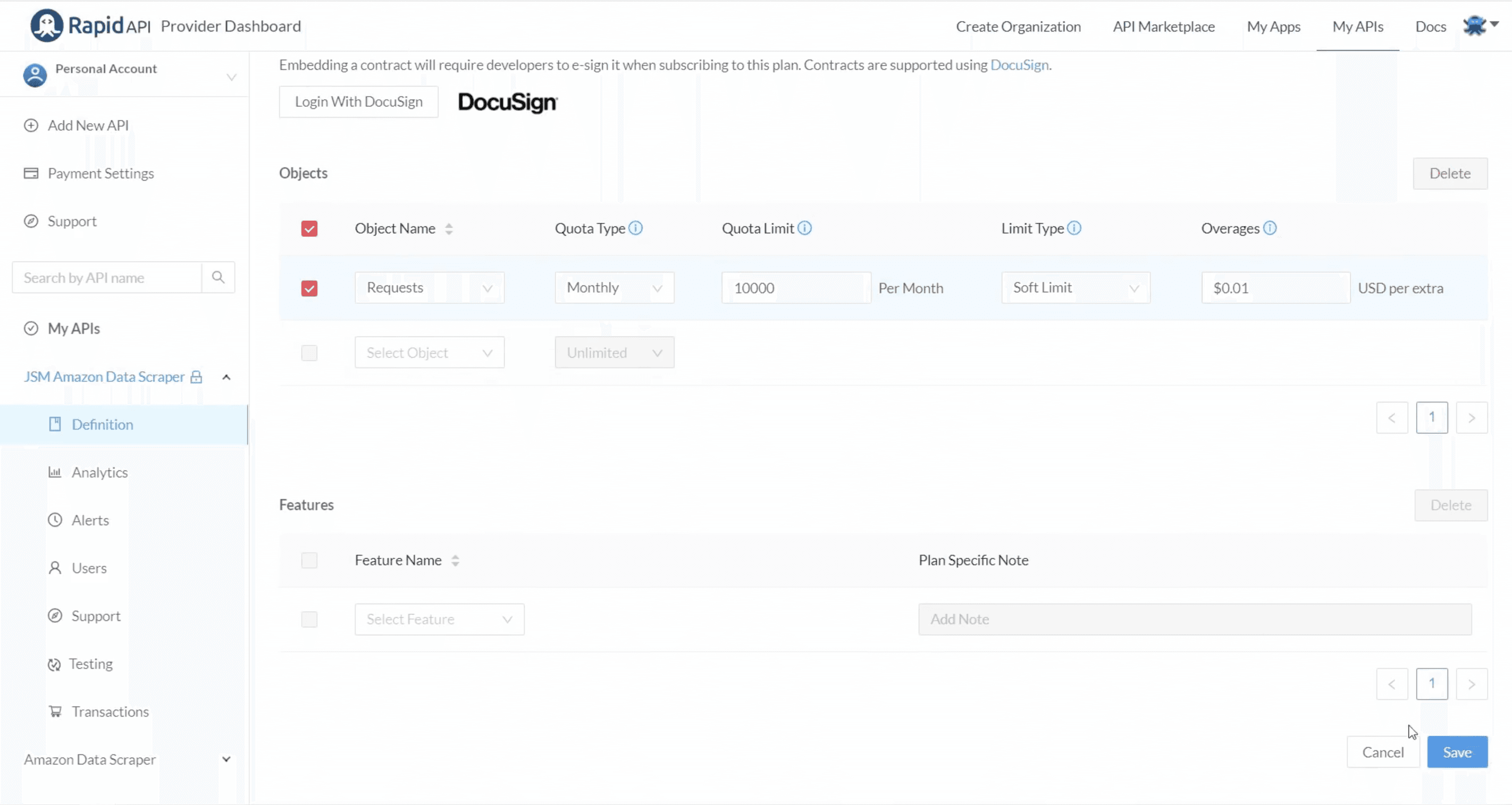
Task: Open My APIs in top nav
Action: [x=1358, y=27]
